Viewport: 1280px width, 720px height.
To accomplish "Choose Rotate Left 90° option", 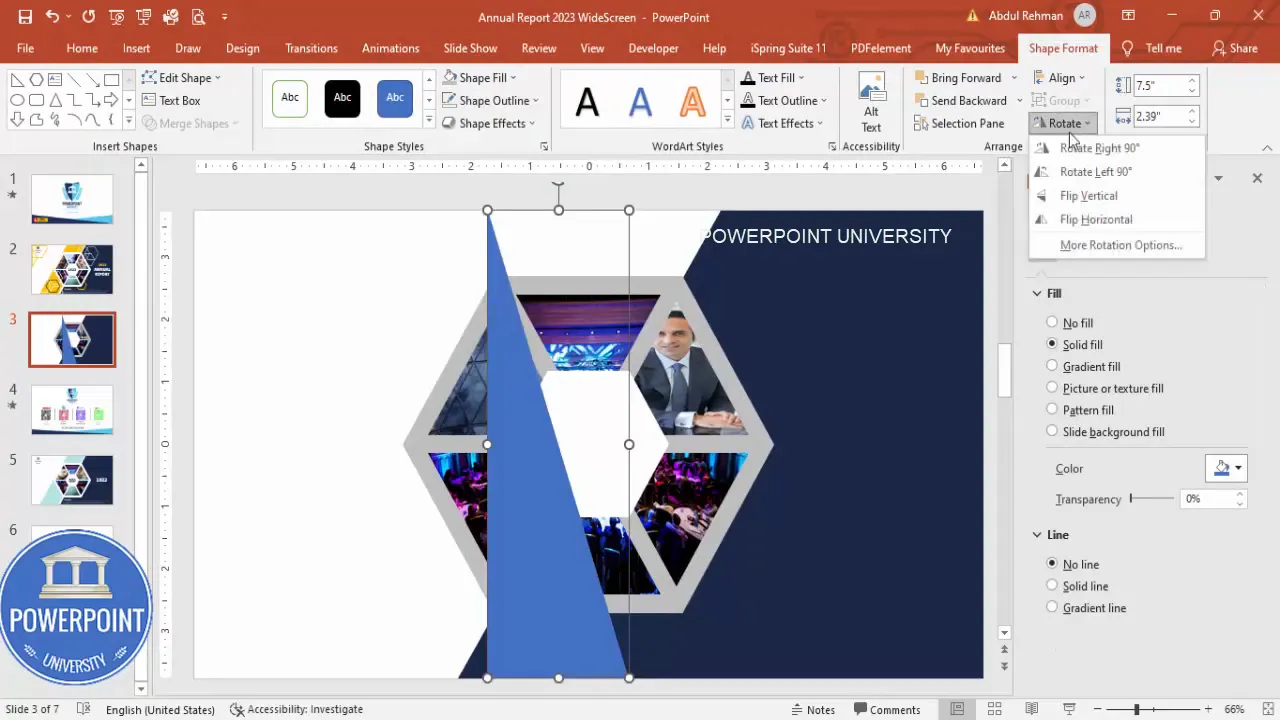I will click(1095, 172).
